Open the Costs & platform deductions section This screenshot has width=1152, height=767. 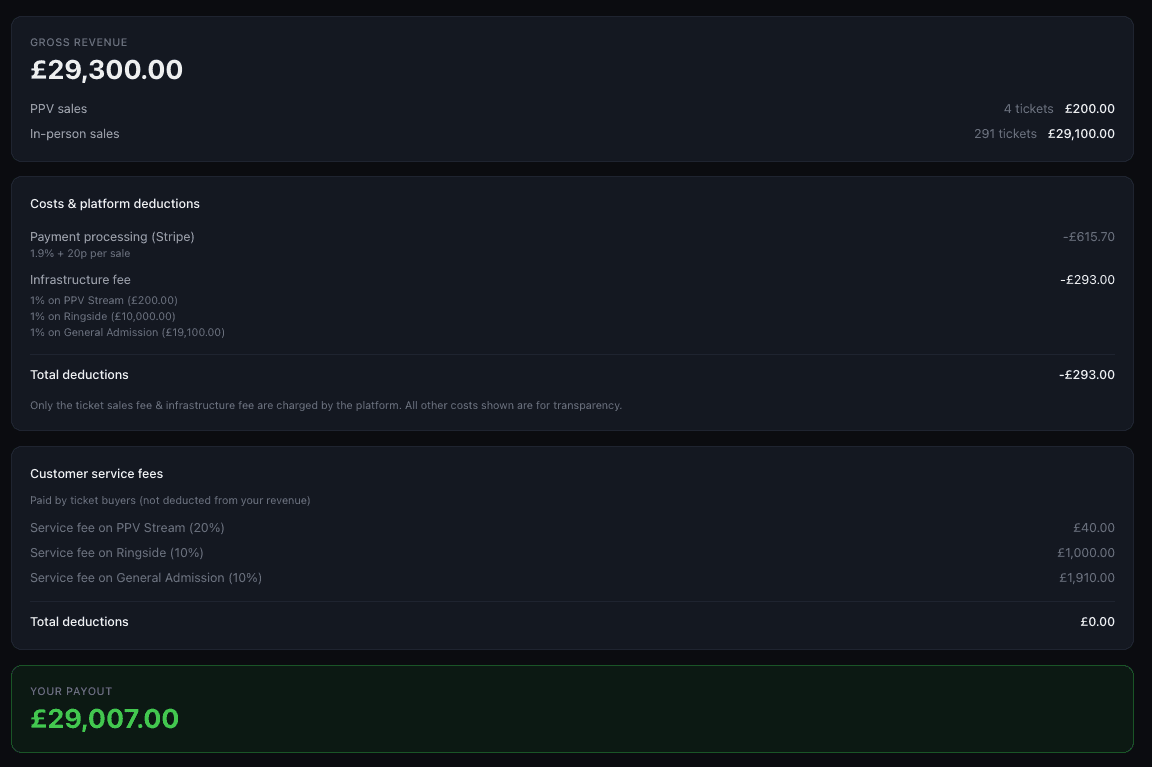pyautogui.click(x=115, y=203)
